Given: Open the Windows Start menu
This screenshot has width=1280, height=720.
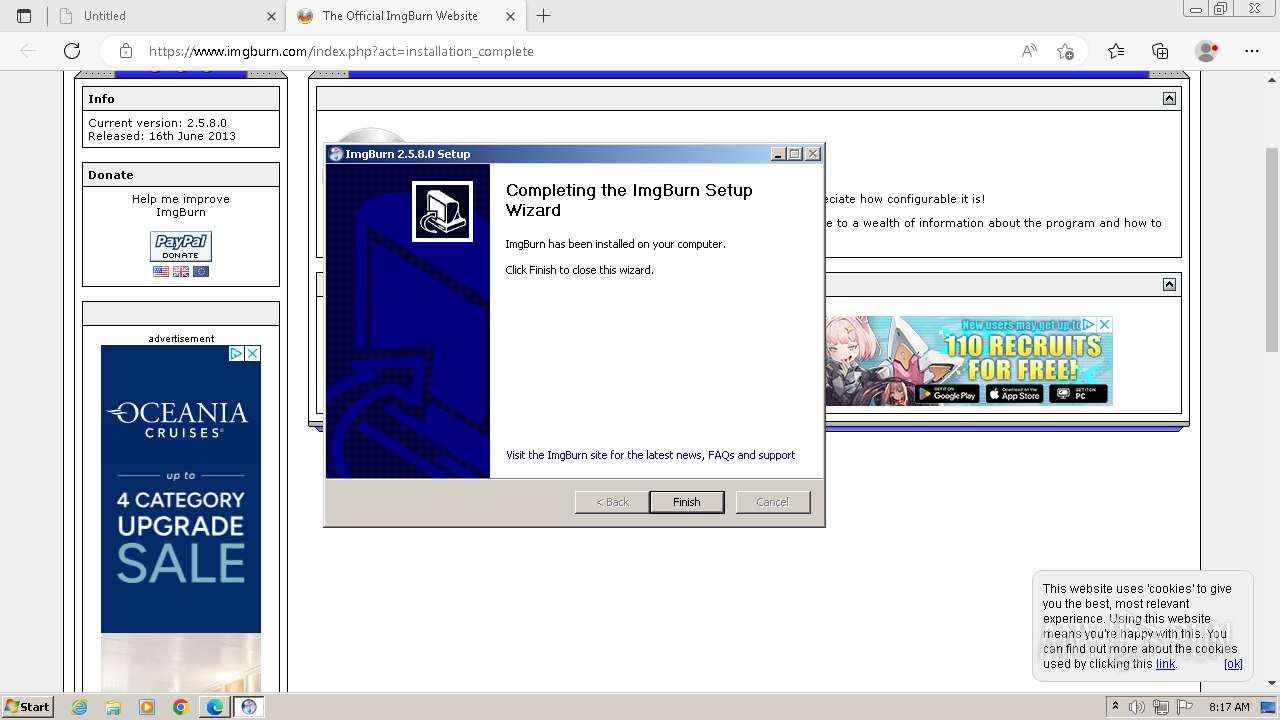Looking at the screenshot, I should [28, 706].
